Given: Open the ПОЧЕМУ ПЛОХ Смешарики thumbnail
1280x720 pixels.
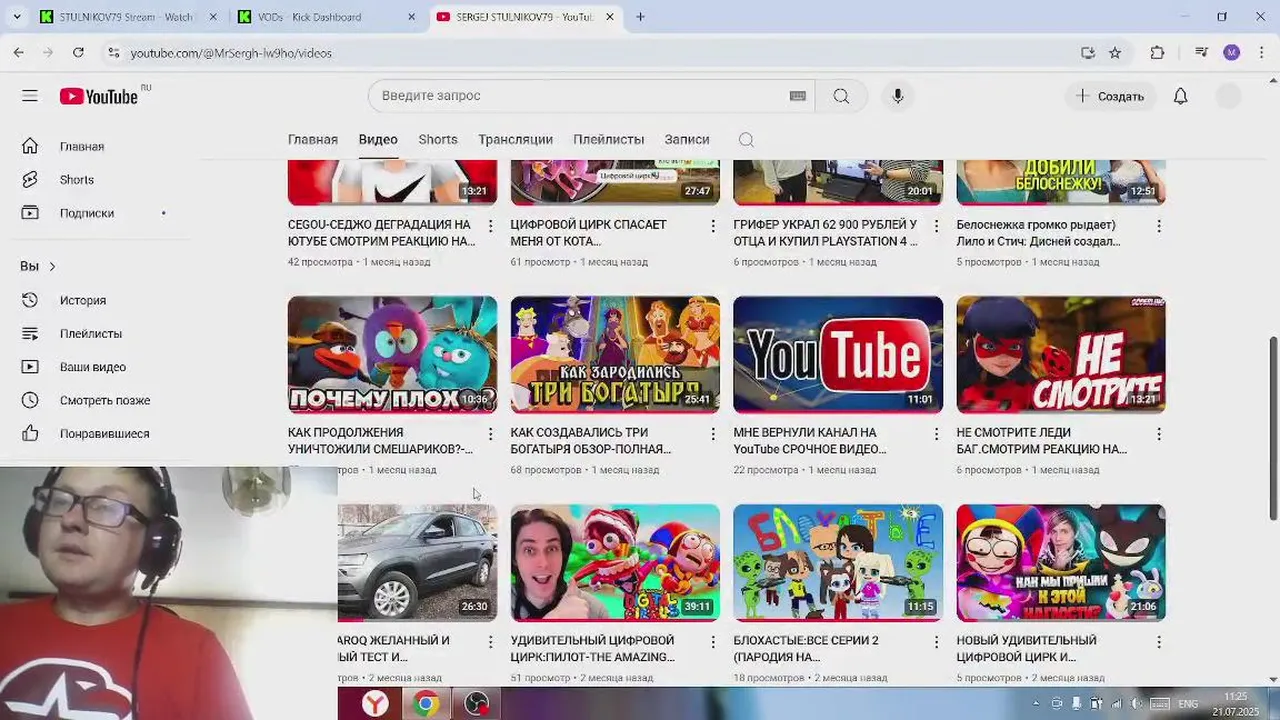Looking at the screenshot, I should [392, 354].
